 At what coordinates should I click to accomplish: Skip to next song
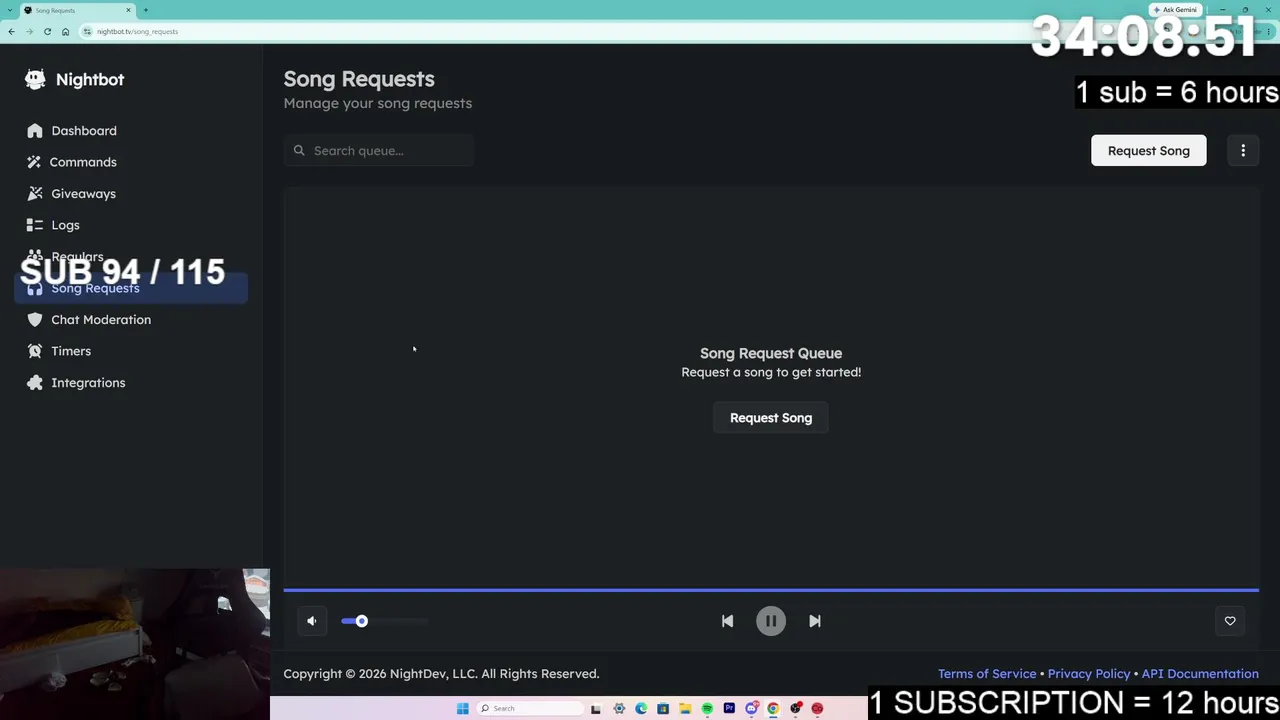click(x=815, y=621)
